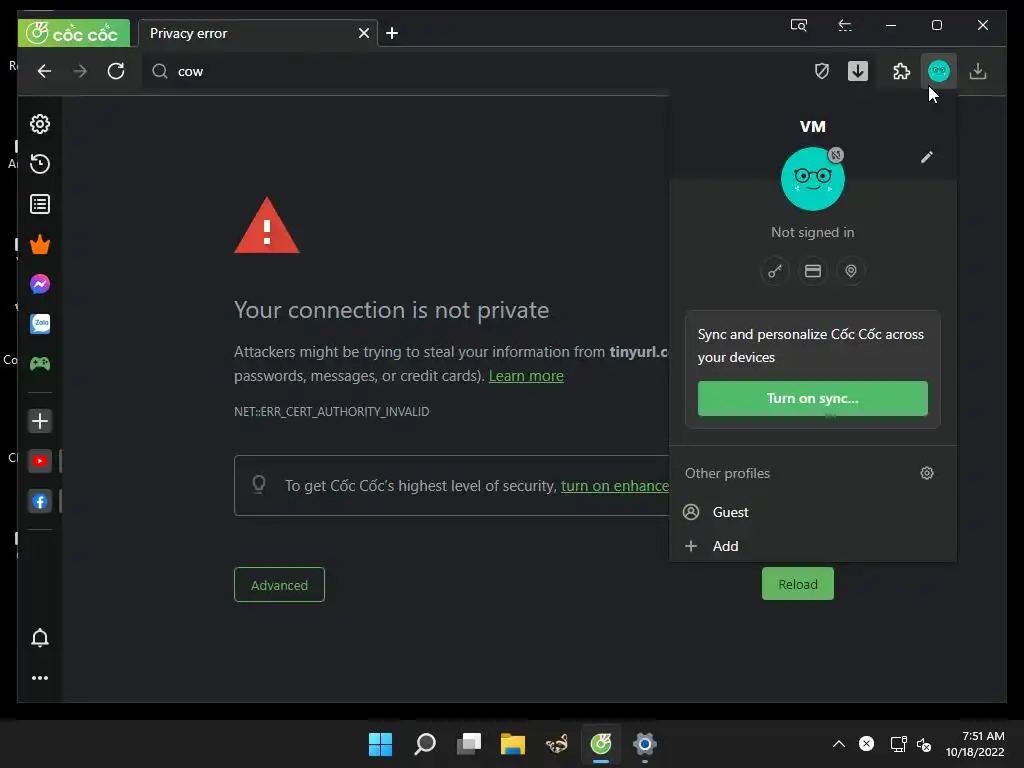Screen dimensions: 1024x768
Task: Open the three-dots more menu in sidebar
Action: (x=40, y=678)
